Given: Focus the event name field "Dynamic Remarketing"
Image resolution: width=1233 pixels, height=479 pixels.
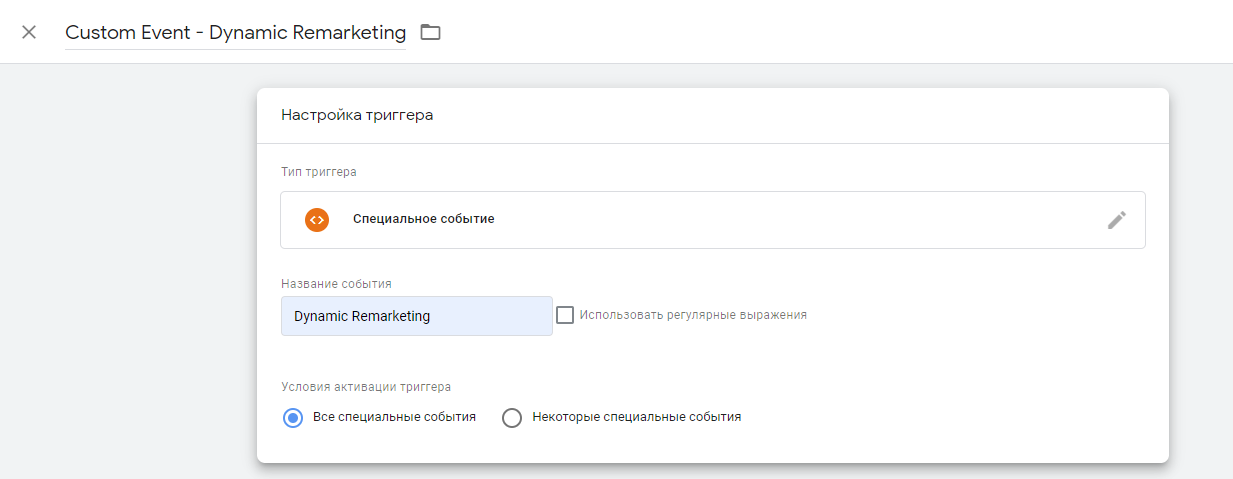Looking at the screenshot, I should pos(416,316).
